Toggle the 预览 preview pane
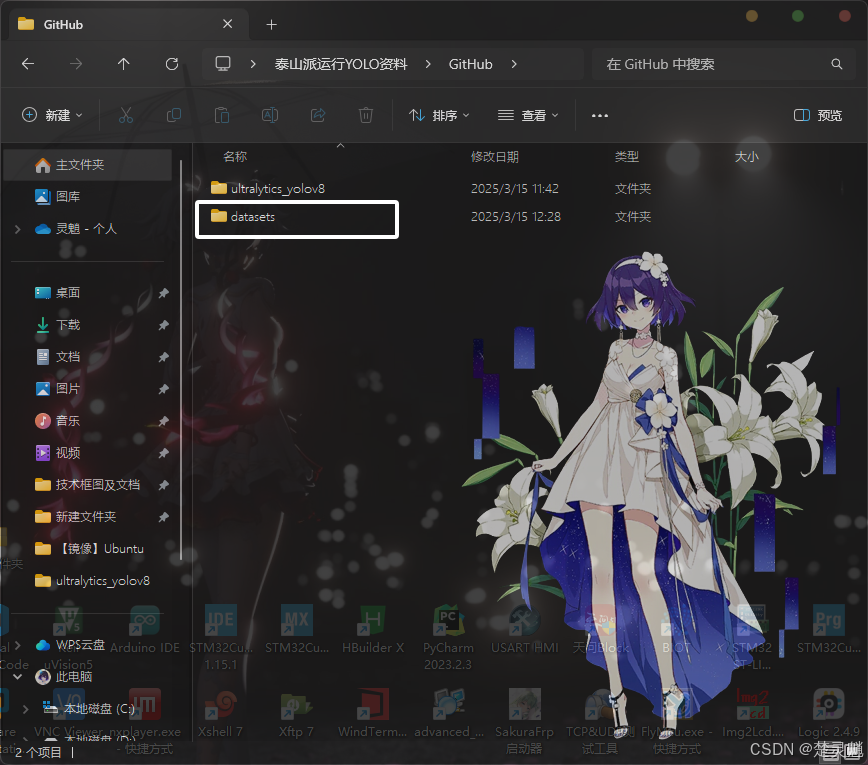The height and width of the screenshot is (765, 868). [818, 115]
